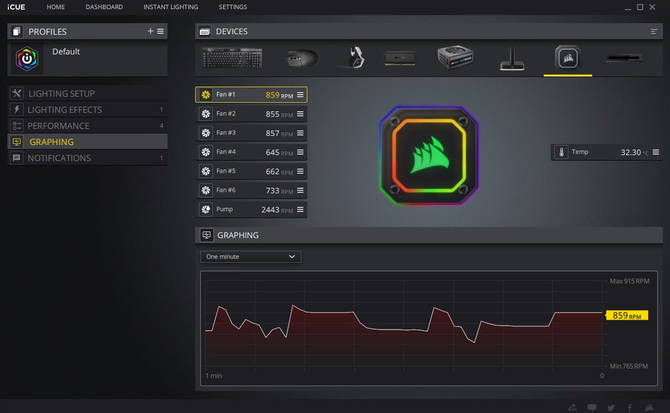Select the headset stand device icon
This screenshot has height=413, width=670.
[x=512, y=59]
